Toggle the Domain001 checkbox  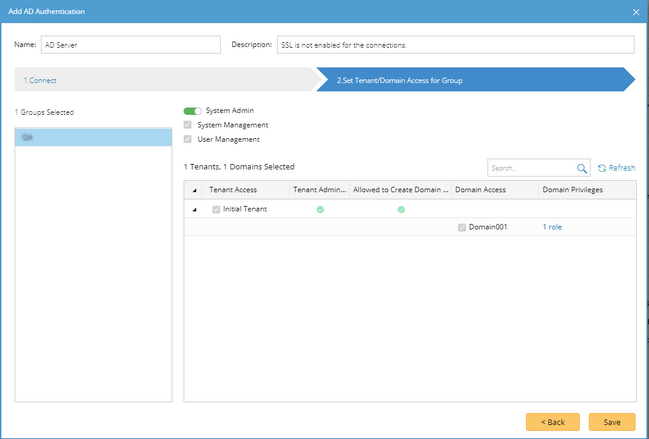click(x=462, y=227)
